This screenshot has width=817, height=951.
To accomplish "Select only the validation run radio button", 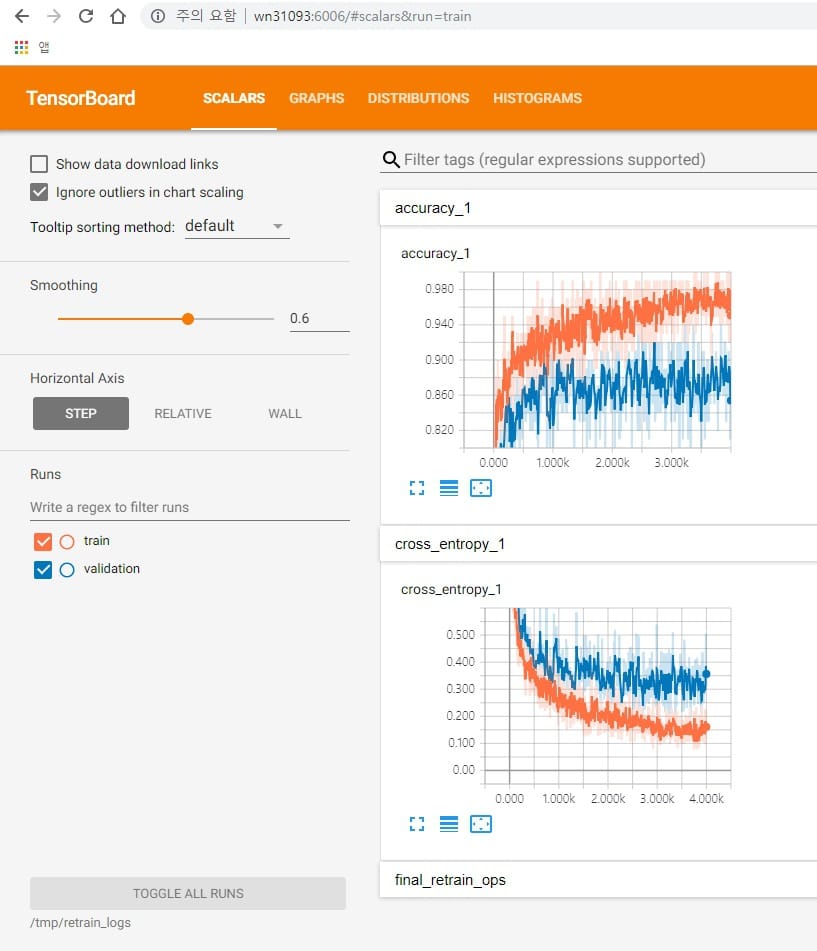I will pyautogui.click(x=67, y=570).
